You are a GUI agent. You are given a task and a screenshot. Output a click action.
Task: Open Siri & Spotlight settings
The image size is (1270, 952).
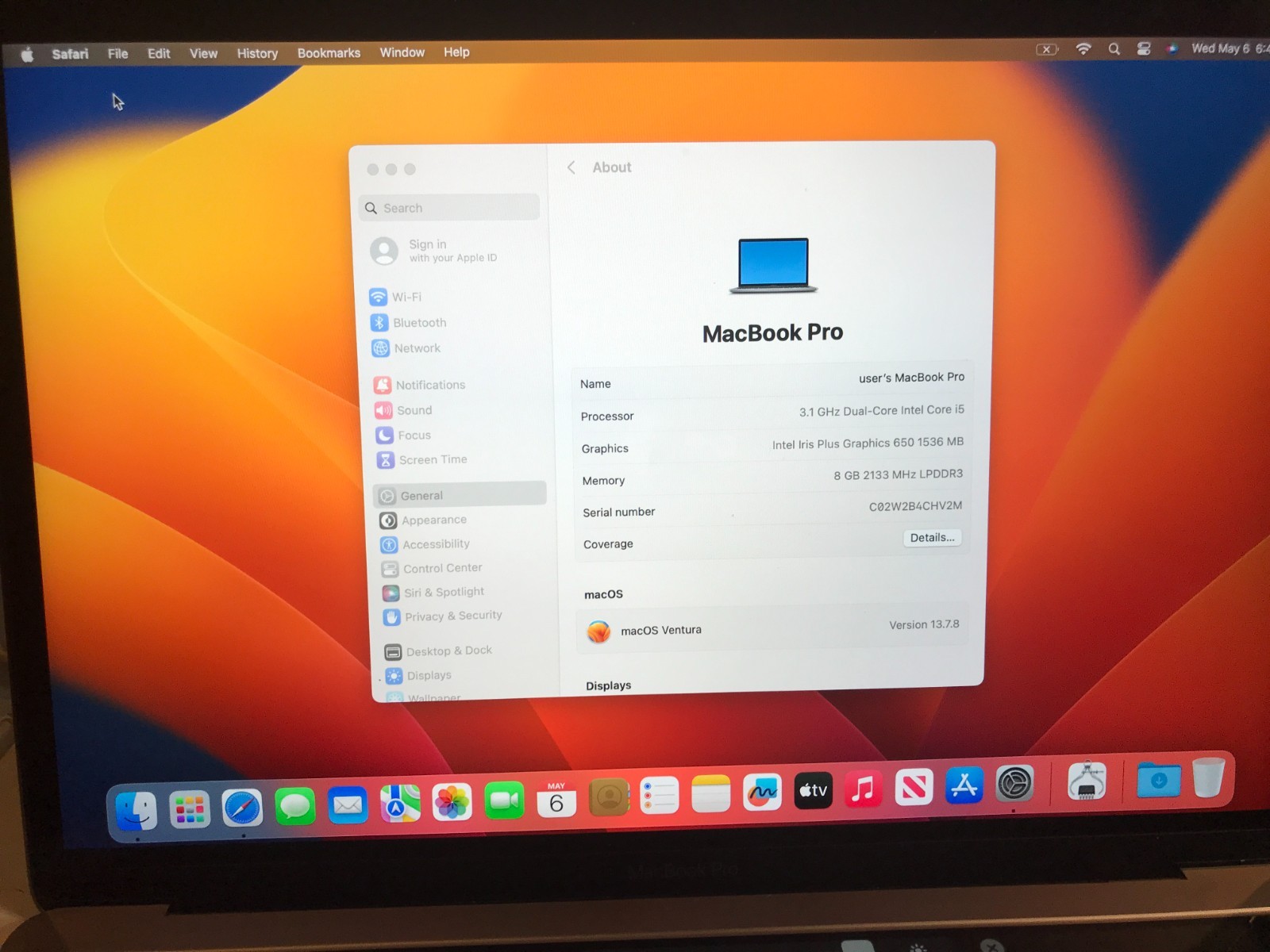[433, 592]
